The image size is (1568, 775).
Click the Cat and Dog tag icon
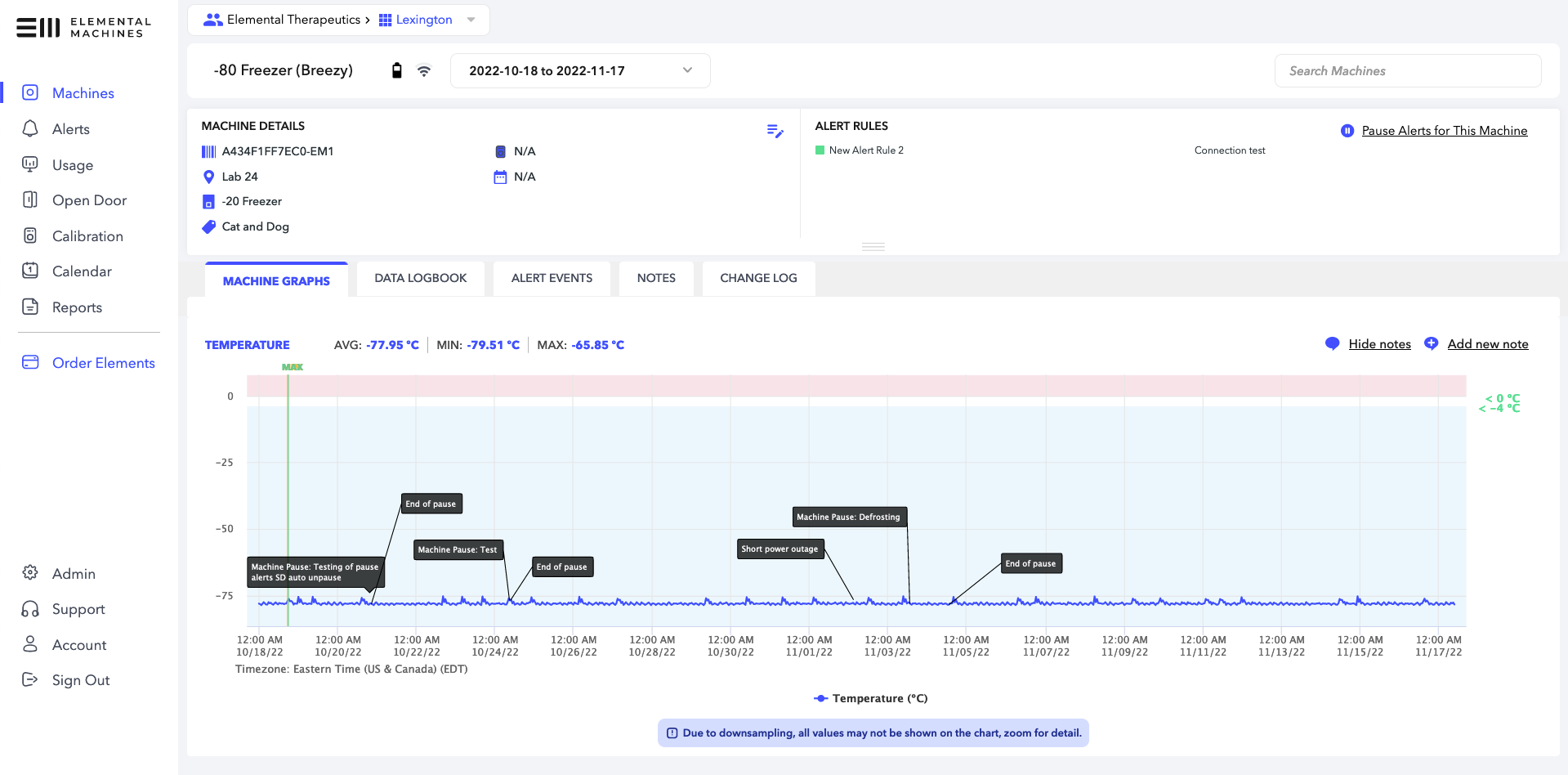coord(208,227)
